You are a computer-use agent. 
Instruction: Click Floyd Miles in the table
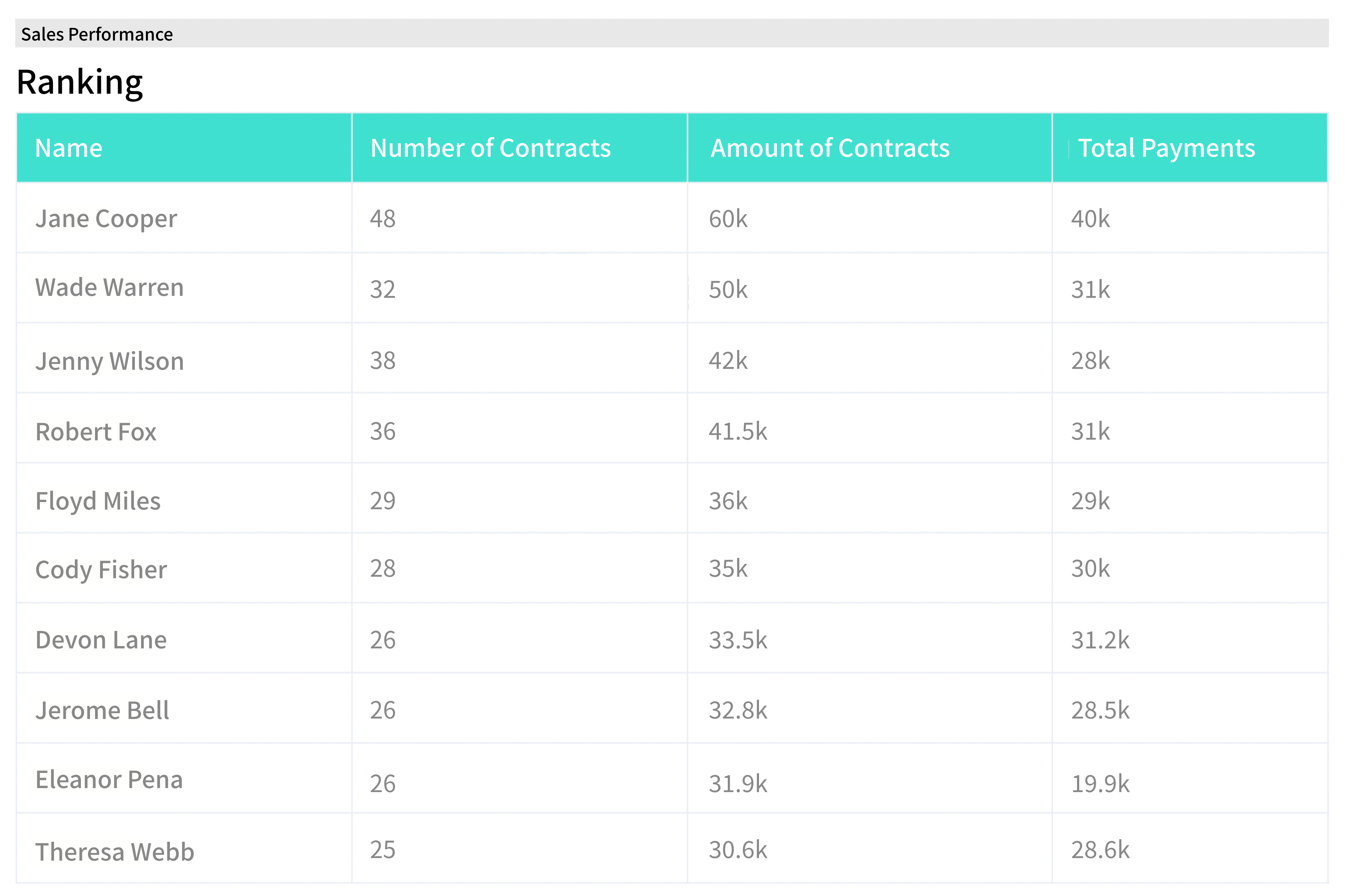(98, 502)
